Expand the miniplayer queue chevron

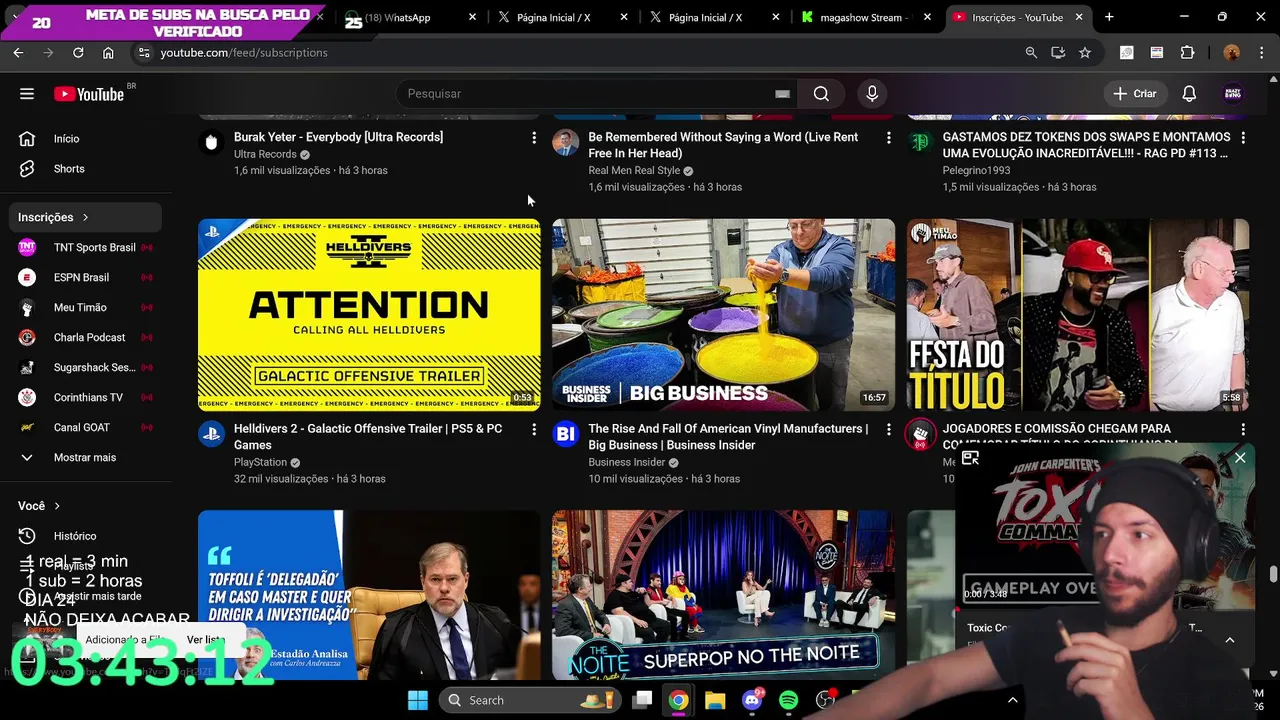pyautogui.click(x=1230, y=640)
